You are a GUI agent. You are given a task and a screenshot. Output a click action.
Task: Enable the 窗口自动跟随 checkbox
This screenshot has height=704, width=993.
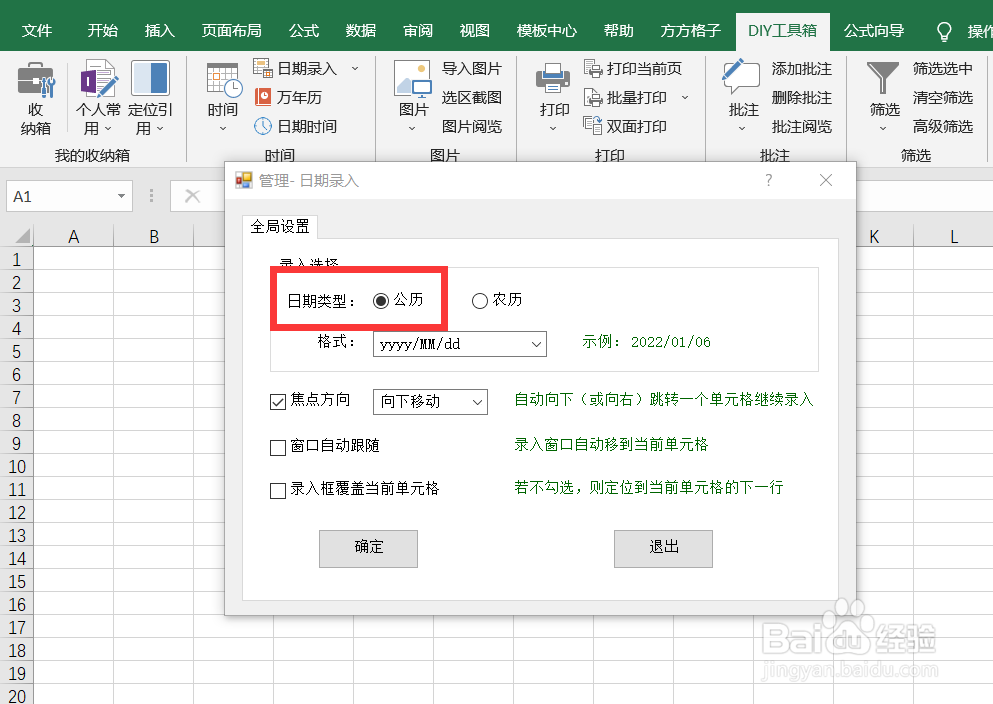click(278, 447)
